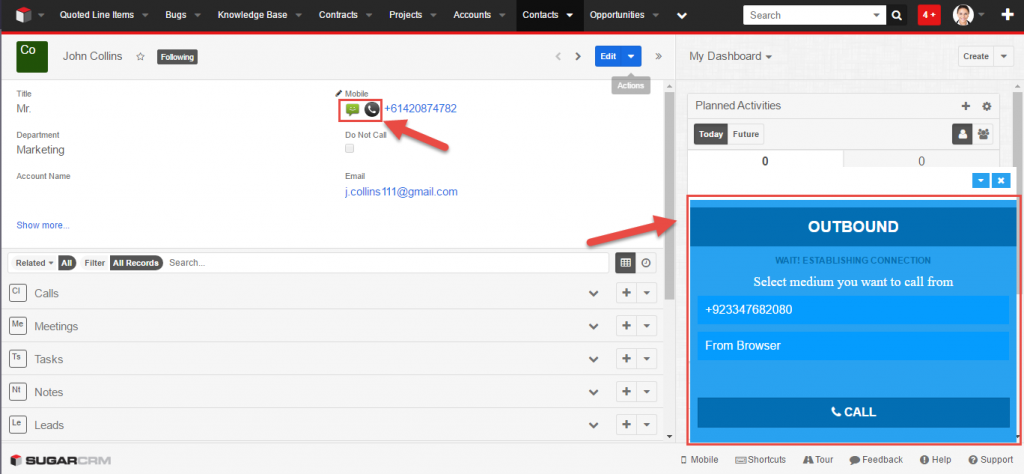Click mobile number +61420874782
1024x474 pixels.
[x=420, y=109]
